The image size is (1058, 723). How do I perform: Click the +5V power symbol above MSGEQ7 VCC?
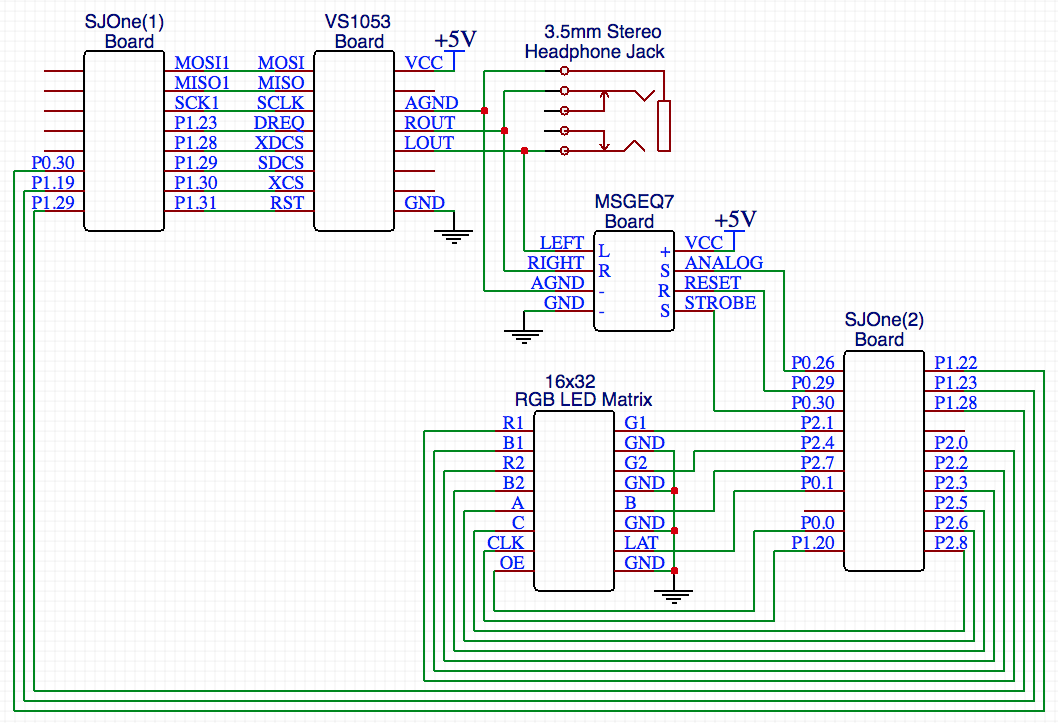pyautogui.click(x=735, y=229)
